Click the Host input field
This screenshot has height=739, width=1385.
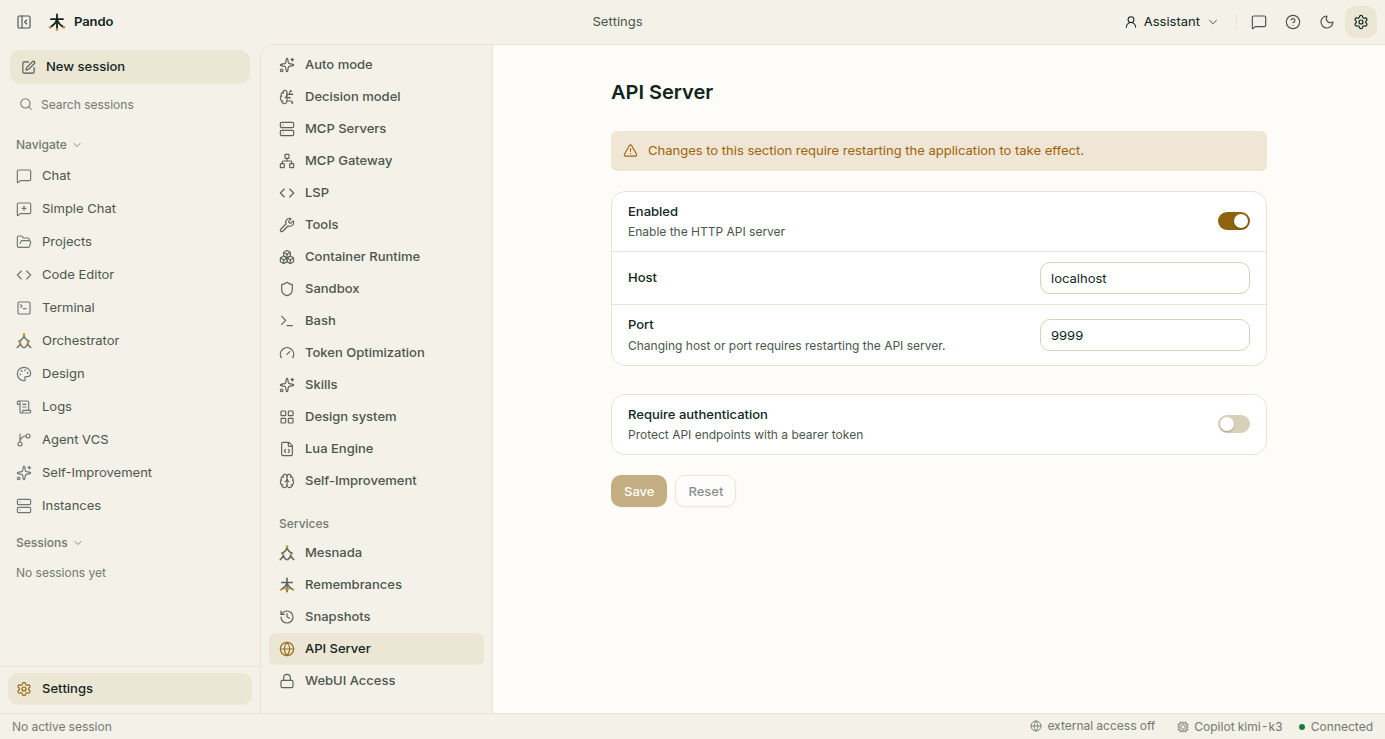point(1145,278)
